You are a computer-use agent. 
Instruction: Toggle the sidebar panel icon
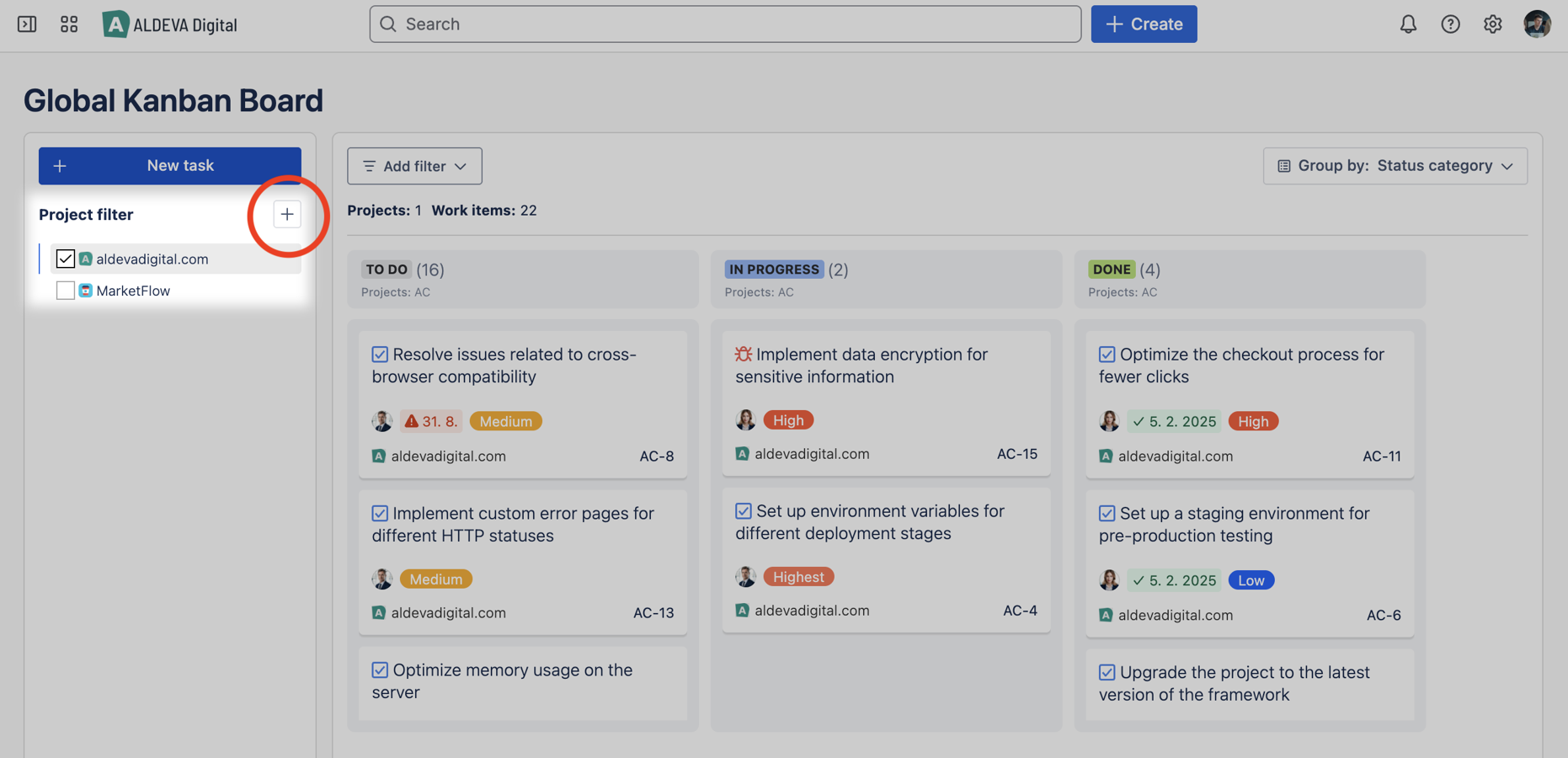27,24
